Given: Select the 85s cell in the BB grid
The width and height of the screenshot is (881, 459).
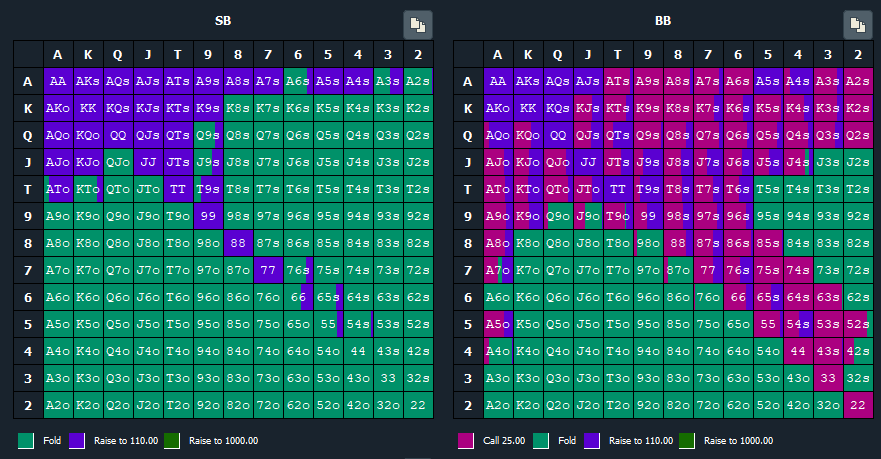Looking at the screenshot, I should click(768, 243).
